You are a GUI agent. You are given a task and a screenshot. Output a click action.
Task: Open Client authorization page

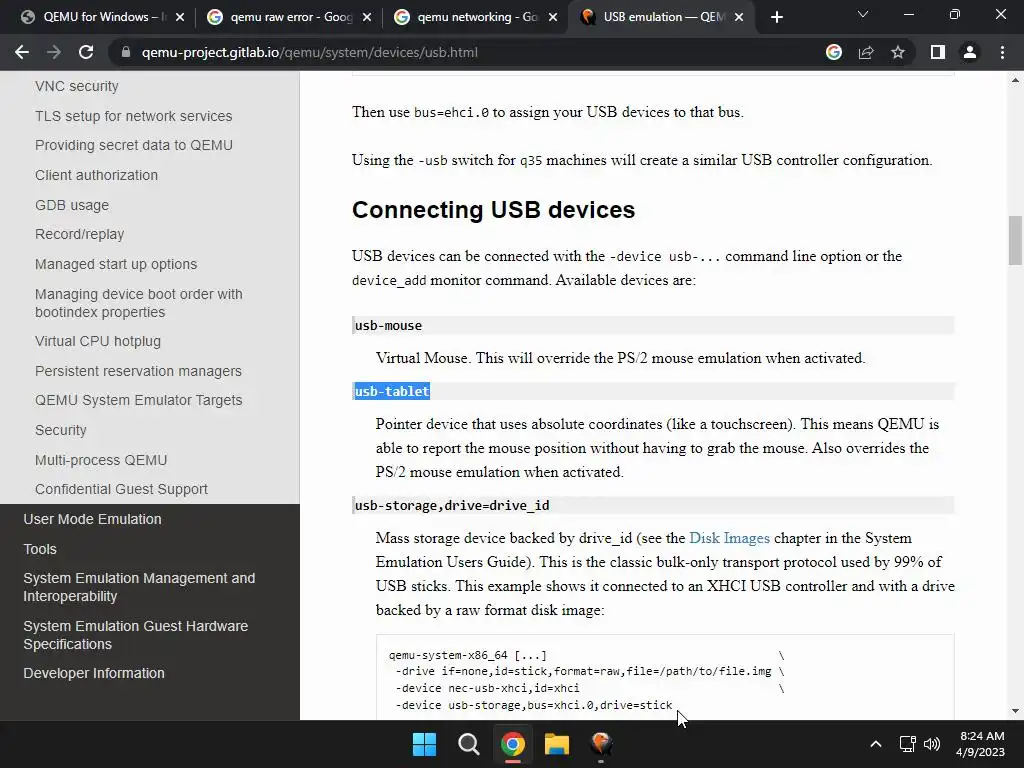coord(96,175)
